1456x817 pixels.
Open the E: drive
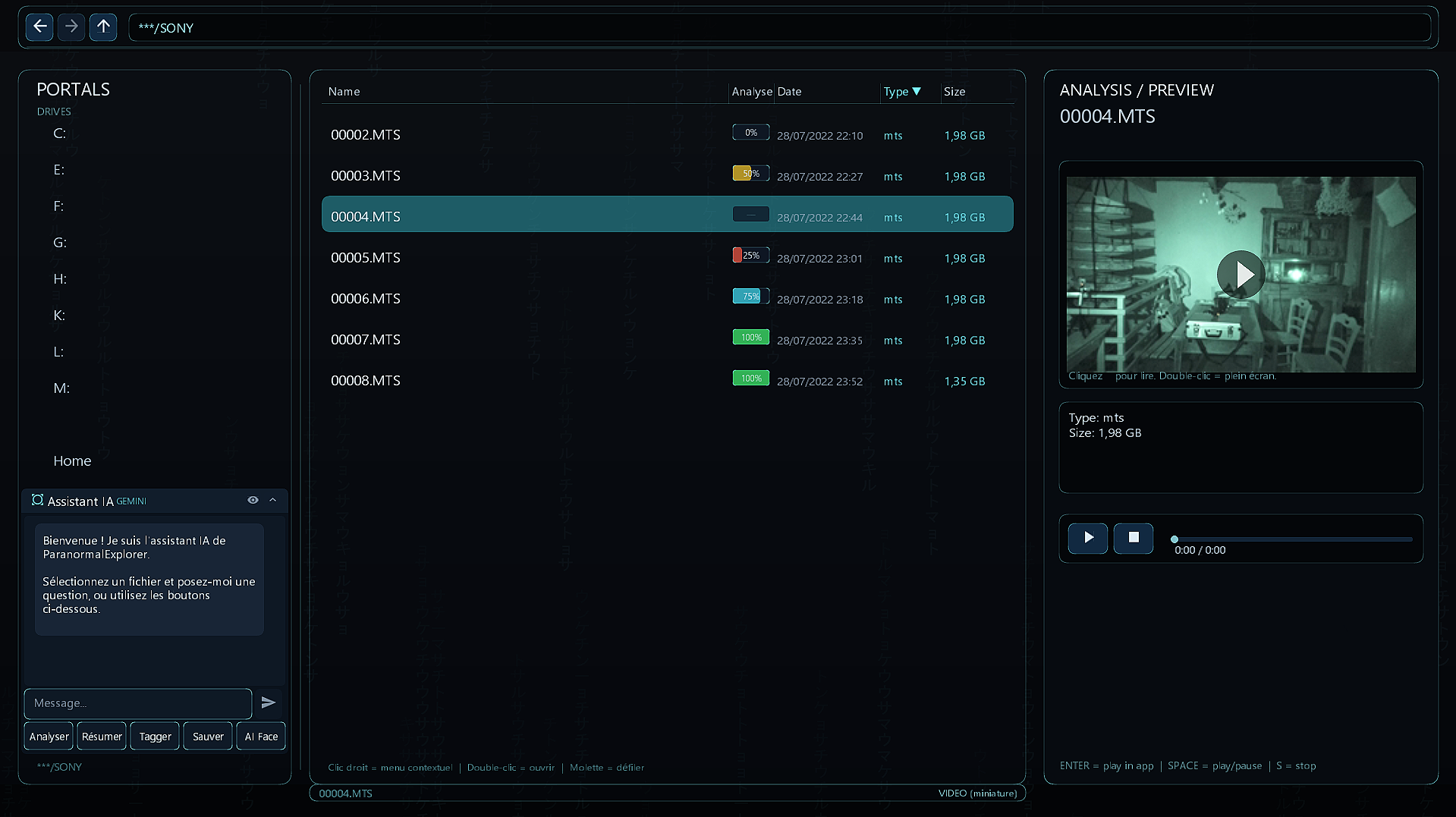59,170
